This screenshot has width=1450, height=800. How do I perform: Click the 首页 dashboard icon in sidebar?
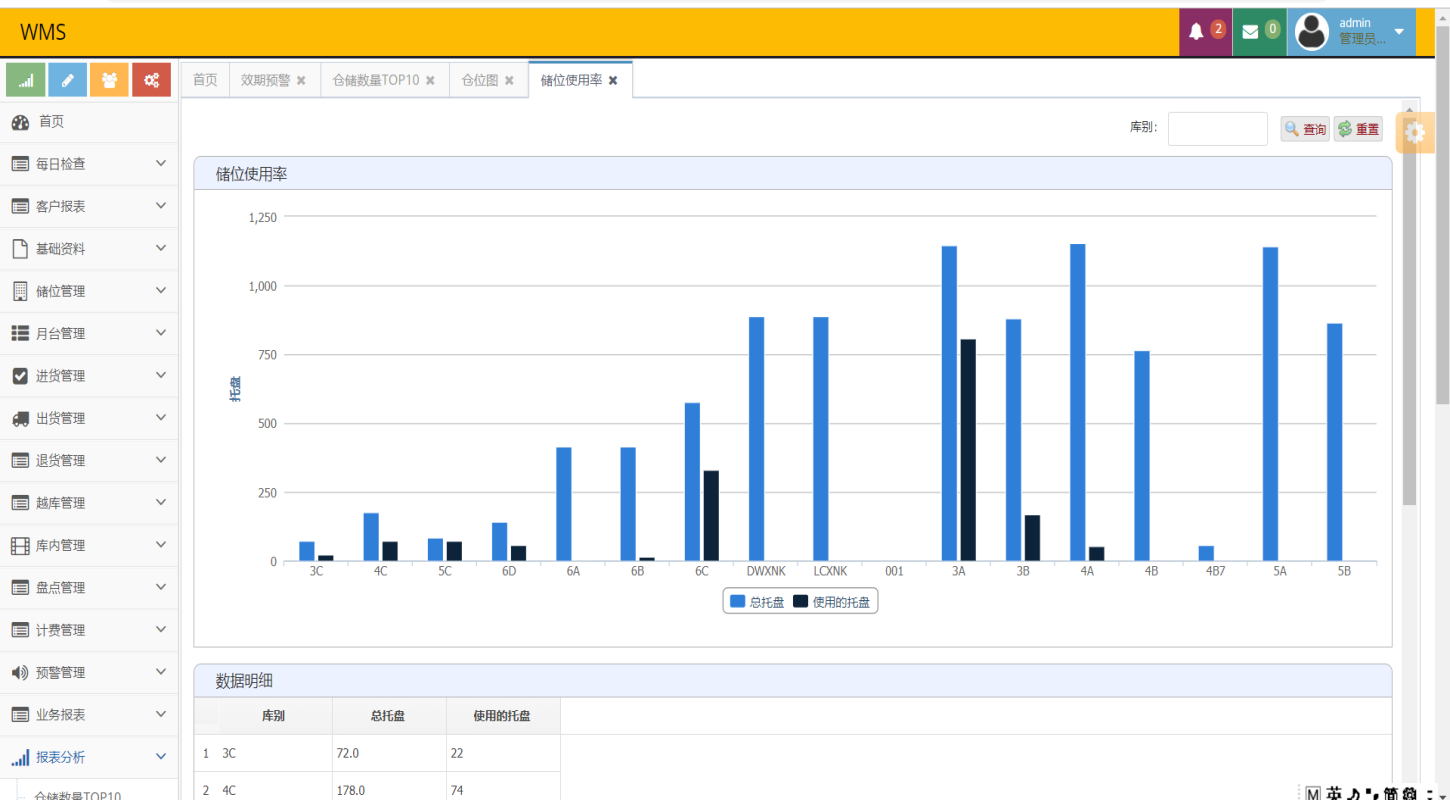pyautogui.click(x=20, y=122)
